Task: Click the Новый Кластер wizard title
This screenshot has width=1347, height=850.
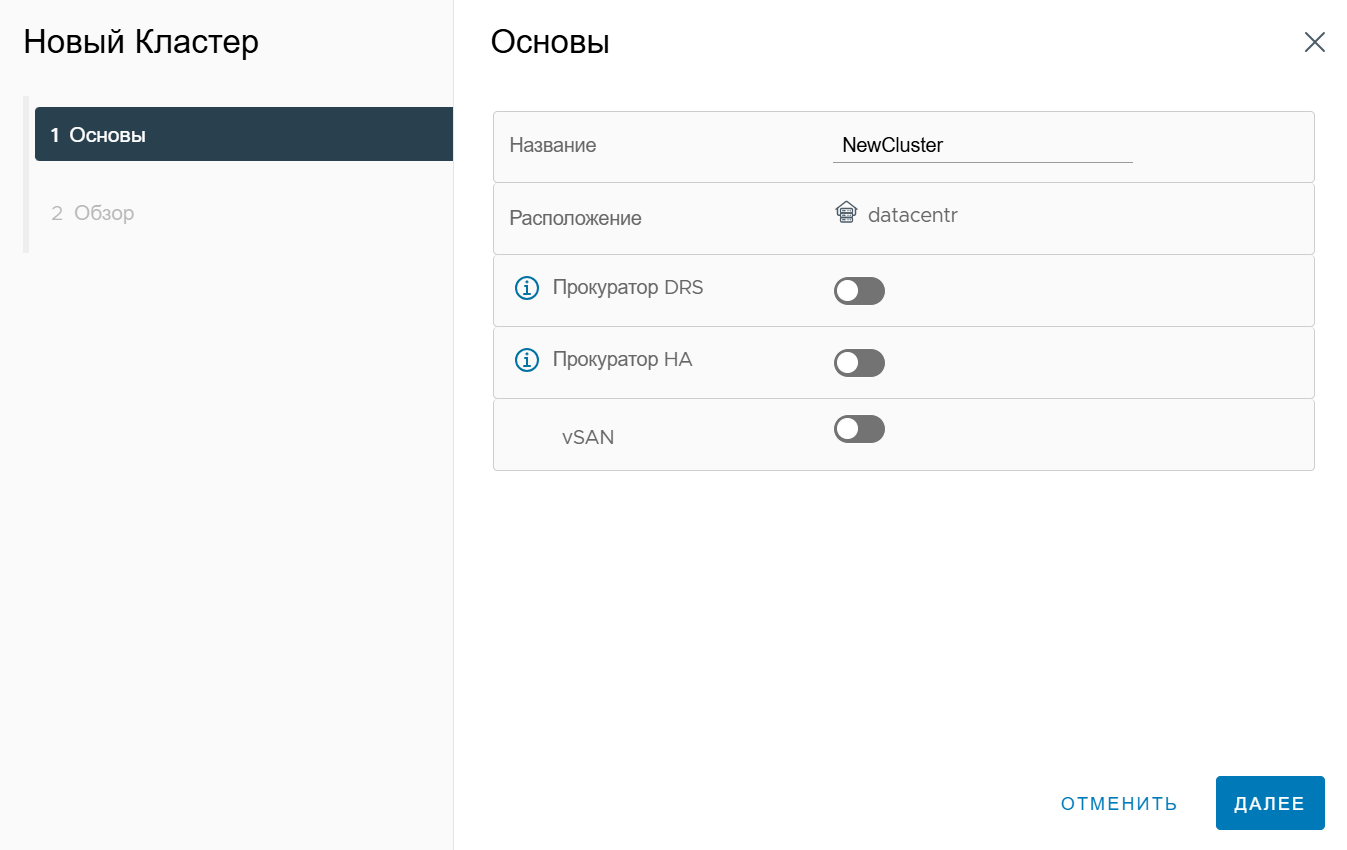Action: coord(141,42)
